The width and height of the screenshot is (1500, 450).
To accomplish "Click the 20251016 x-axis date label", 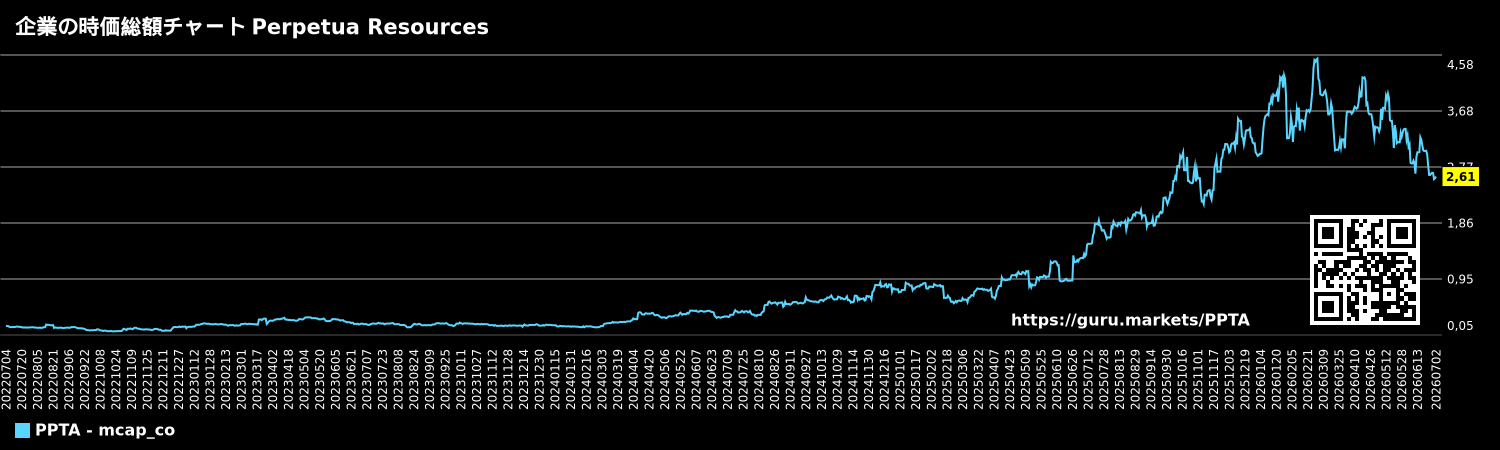I will [1182, 378].
